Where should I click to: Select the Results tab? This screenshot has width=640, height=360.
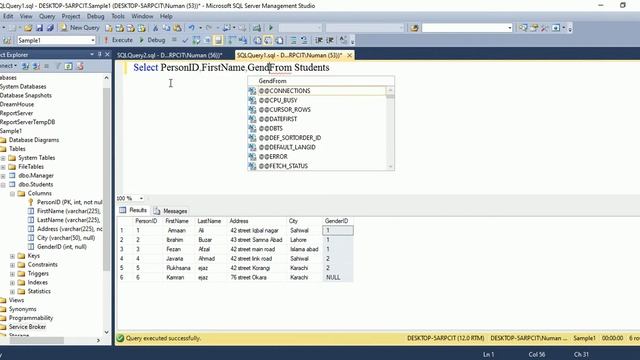tap(133, 210)
